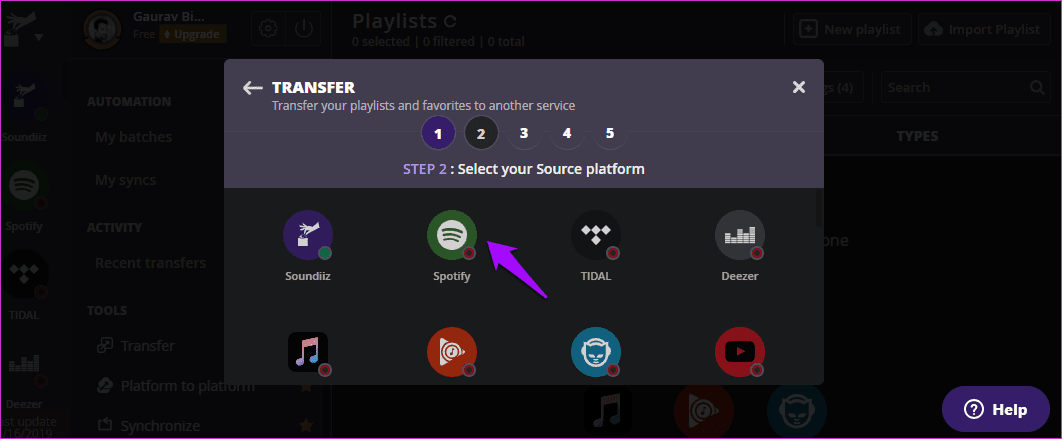1062x439 pixels.
Task: Jump to step 2 in the stepper
Action: (x=481, y=133)
